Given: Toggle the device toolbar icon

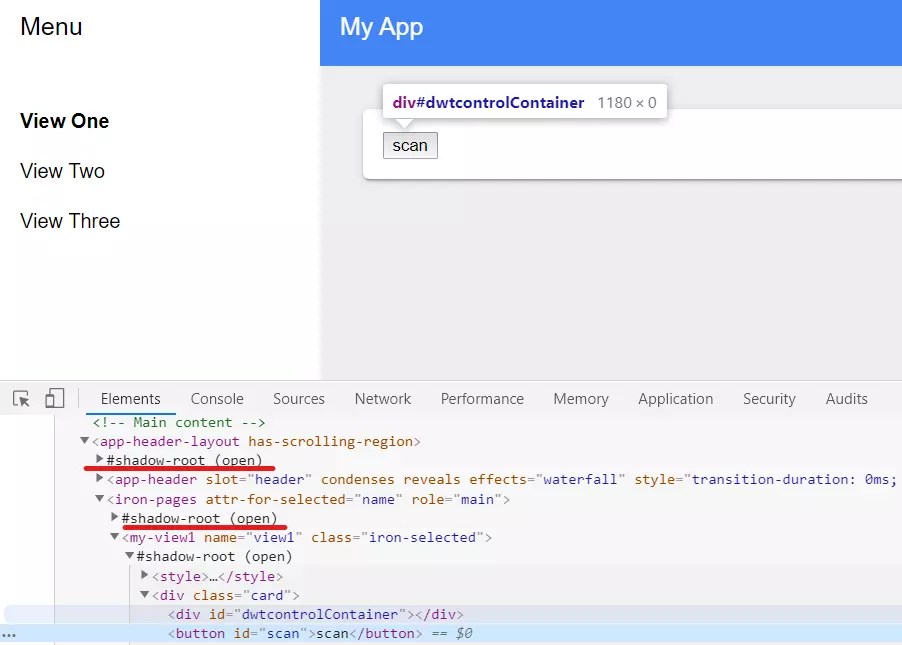Looking at the screenshot, I should [55, 398].
